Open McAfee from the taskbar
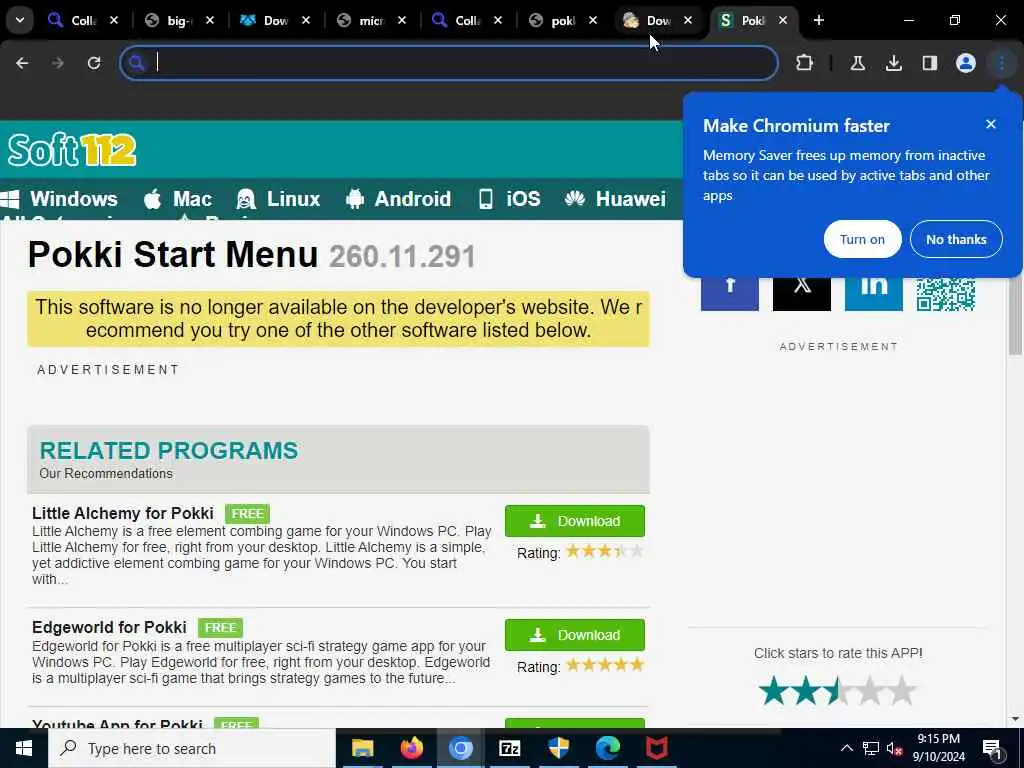 tap(656, 748)
